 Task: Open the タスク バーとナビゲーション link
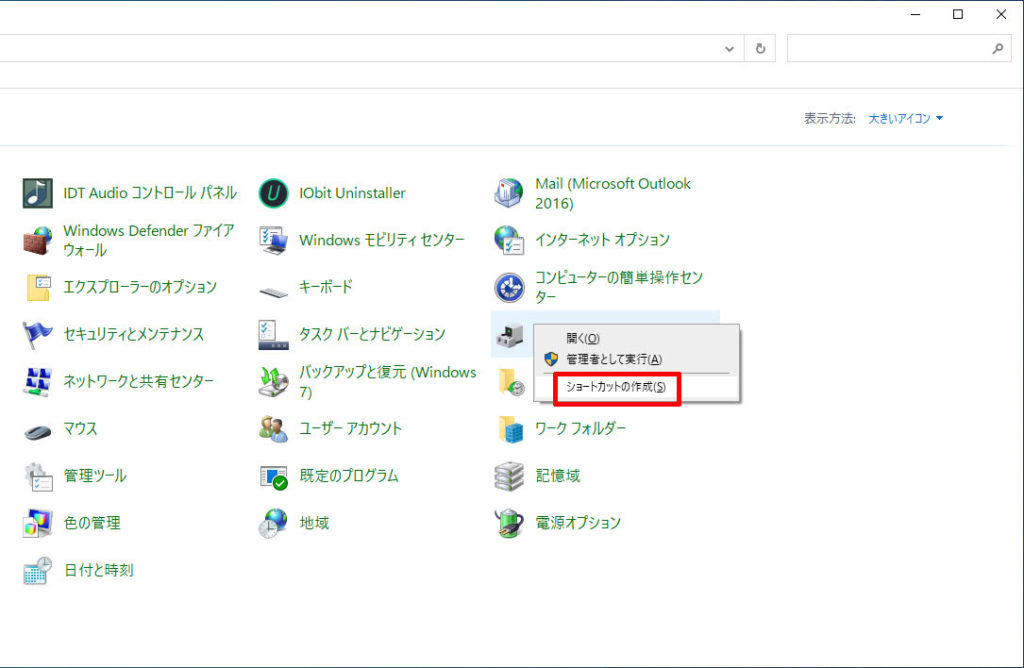coord(372,334)
